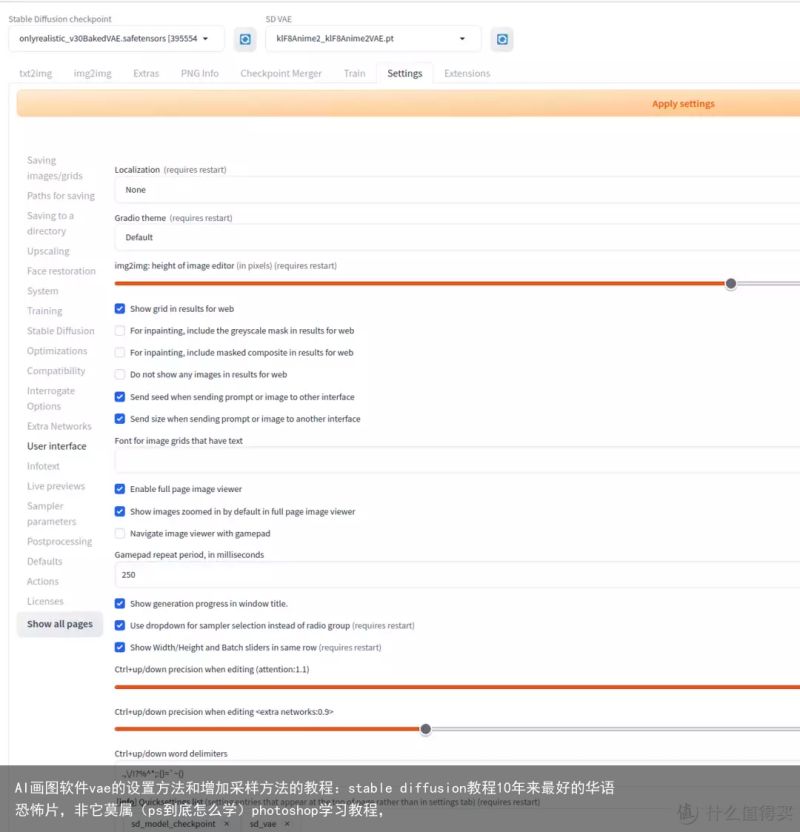
Task: Refresh the Stable Diffusion checkpoint list
Action: [245, 39]
